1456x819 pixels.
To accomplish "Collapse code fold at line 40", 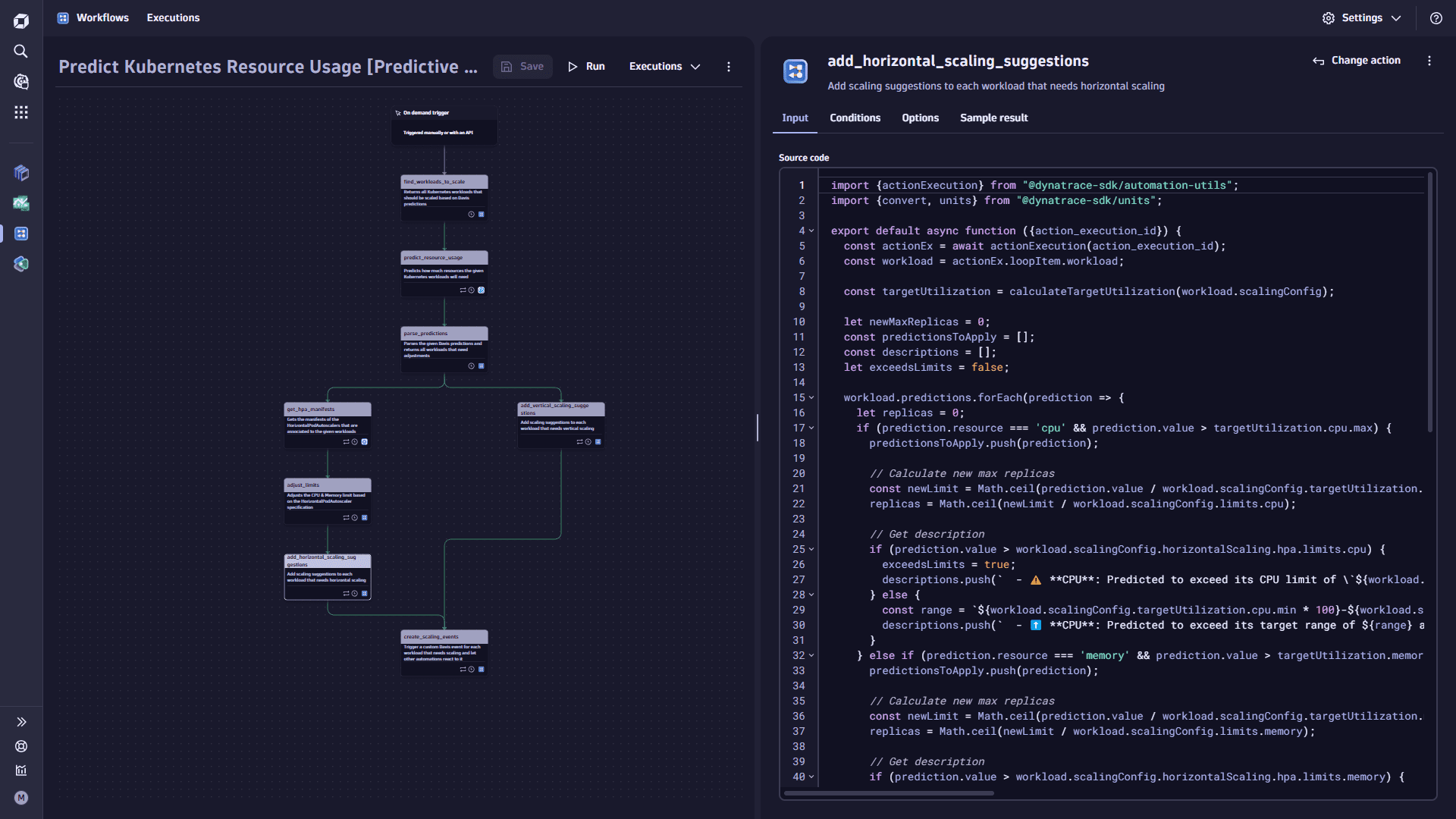I will pyautogui.click(x=811, y=777).
